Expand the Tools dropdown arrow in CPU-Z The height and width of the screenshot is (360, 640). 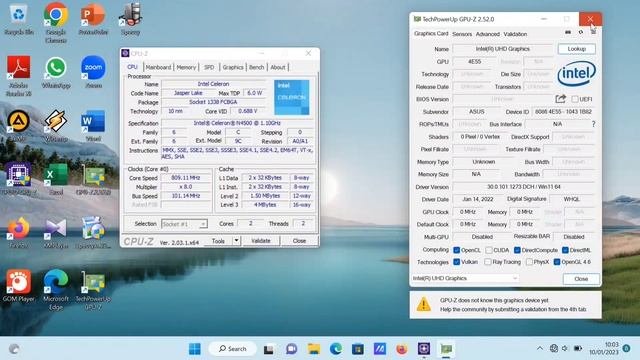pos(236,241)
